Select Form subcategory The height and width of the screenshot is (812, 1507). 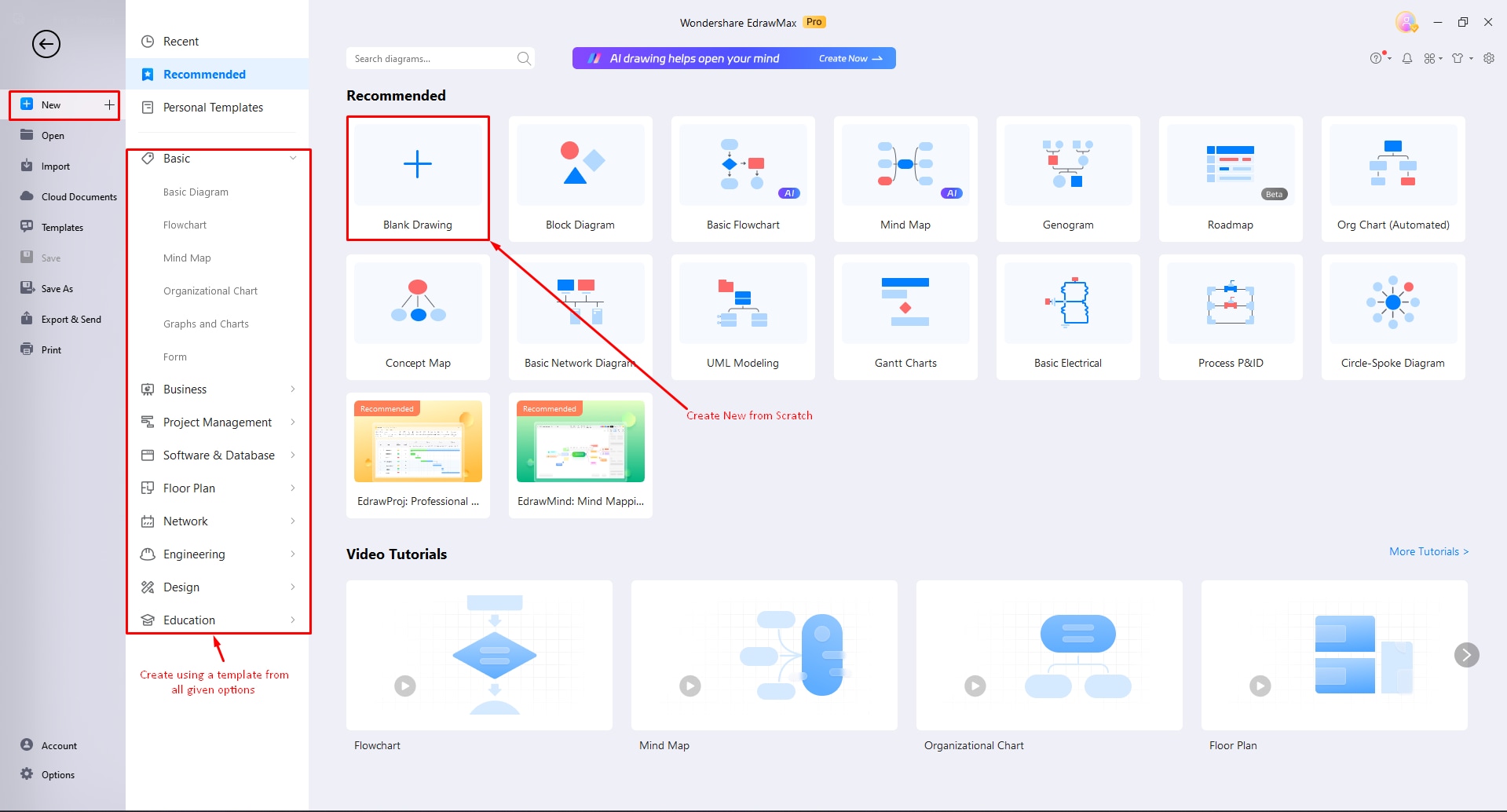[x=175, y=357]
